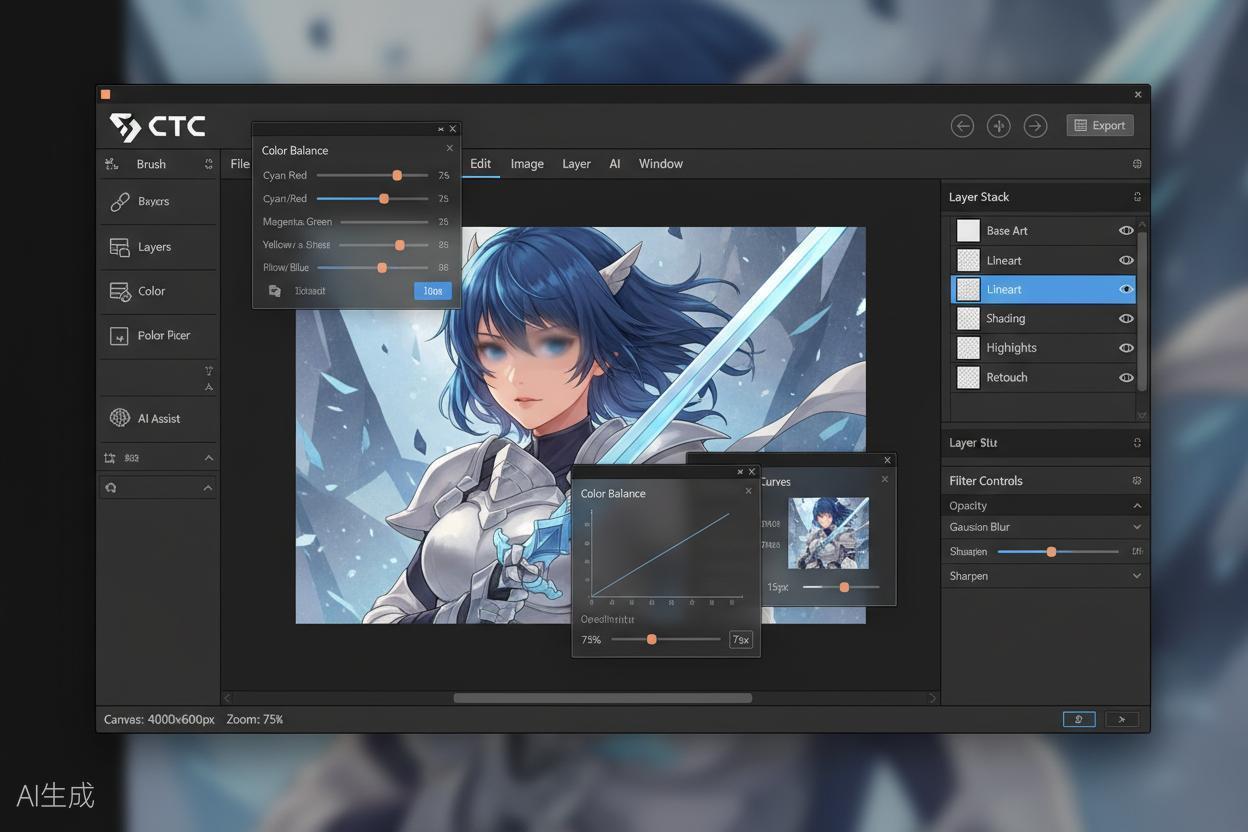The height and width of the screenshot is (832, 1248).
Task: Open the Color tool in sidebar
Action: 120,291
